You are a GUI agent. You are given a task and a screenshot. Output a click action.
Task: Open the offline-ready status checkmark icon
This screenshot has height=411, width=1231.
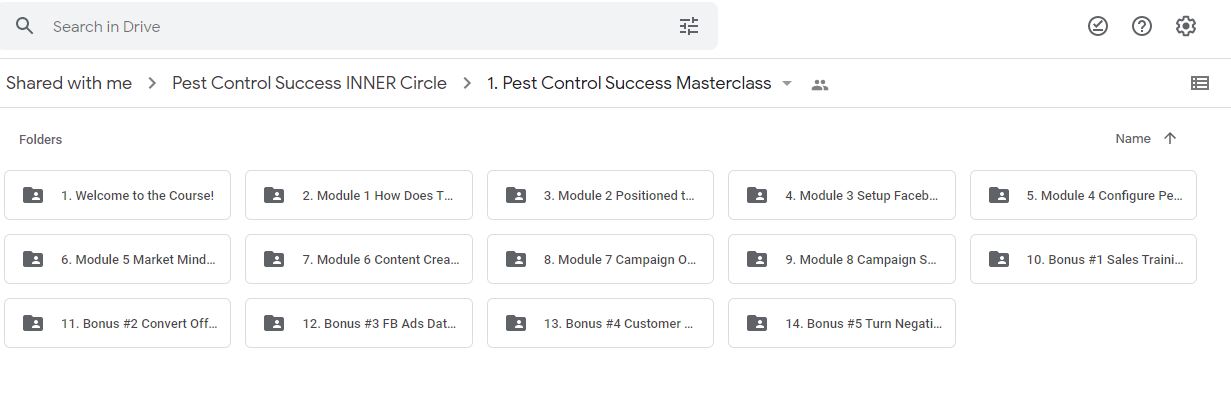click(1098, 26)
